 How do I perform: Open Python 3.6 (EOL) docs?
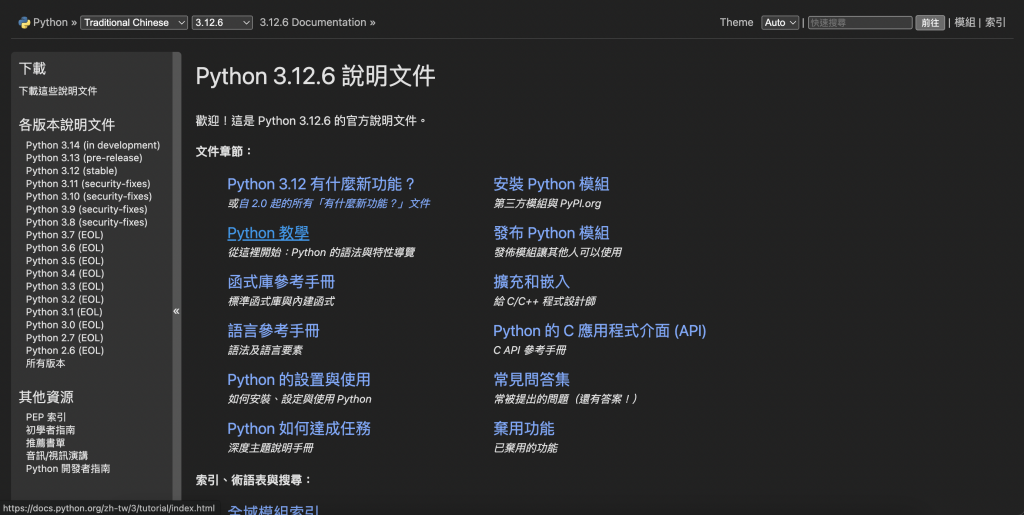tap(65, 247)
